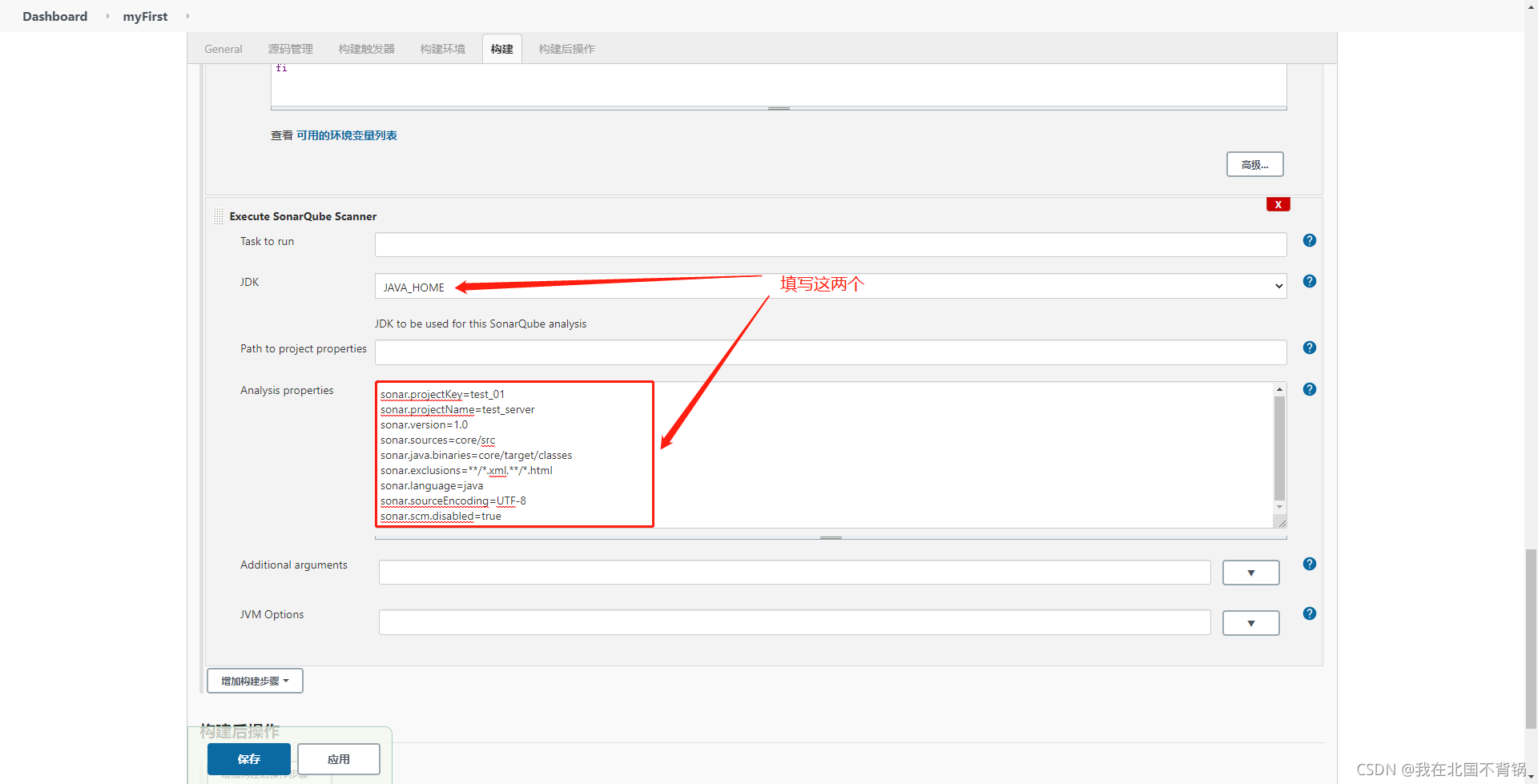1538x784 pixels.
Task: Expand myFirst breadcrumb arrow menu
Action: click(187, 16)
